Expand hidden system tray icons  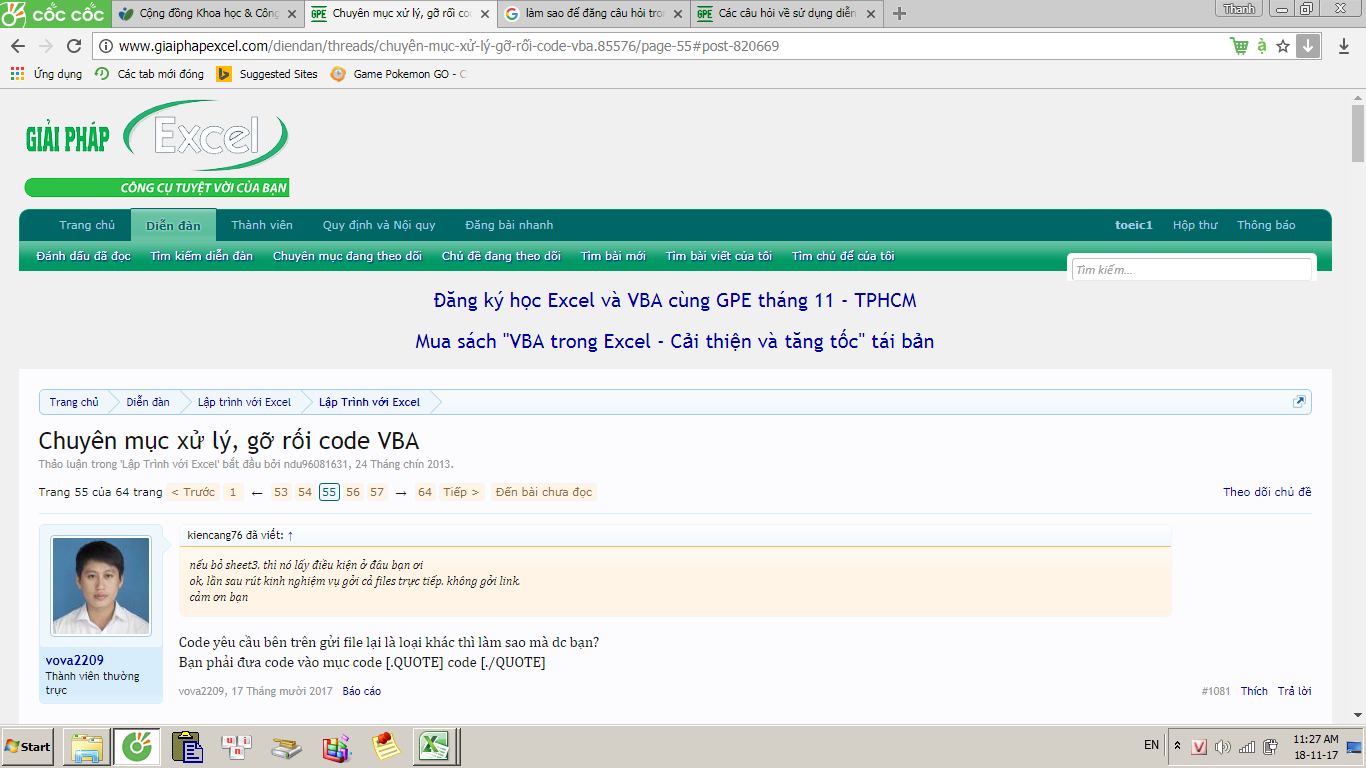(x=1177, y=746)
